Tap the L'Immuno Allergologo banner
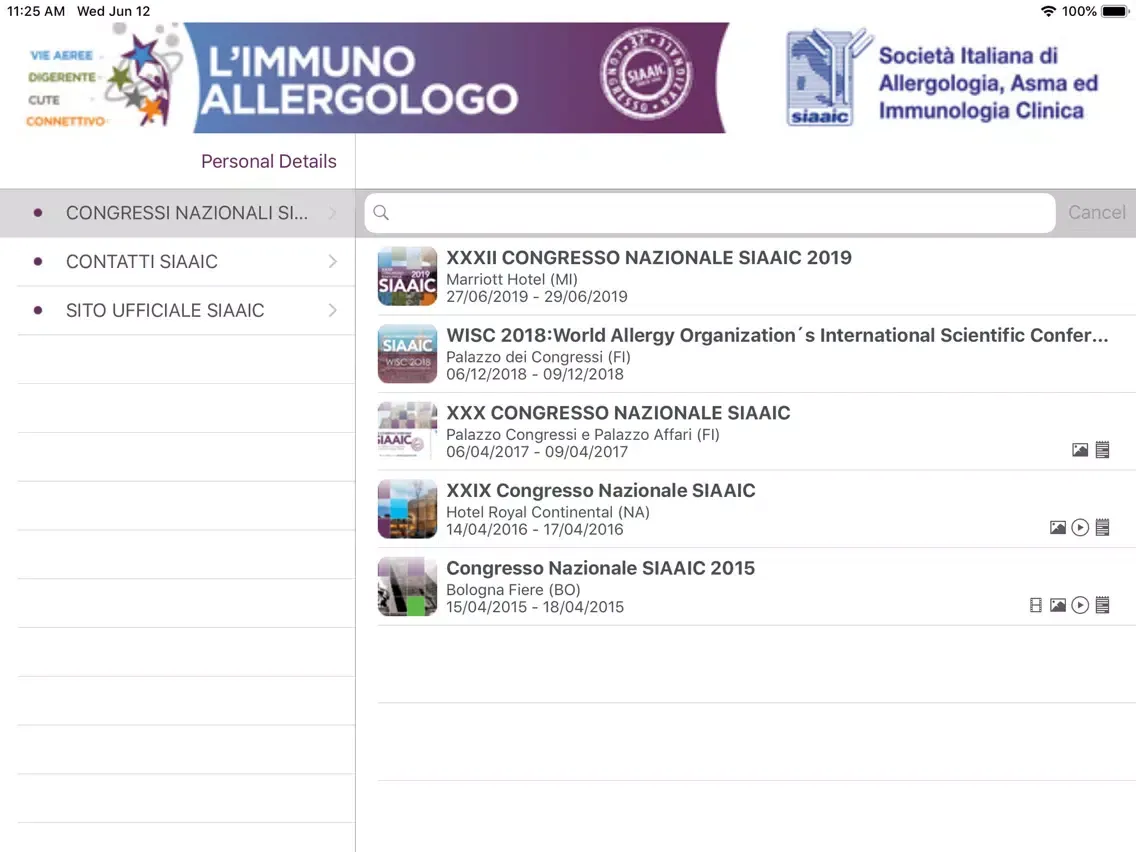This screenshot has height=852, width=1136. (461, 78)
